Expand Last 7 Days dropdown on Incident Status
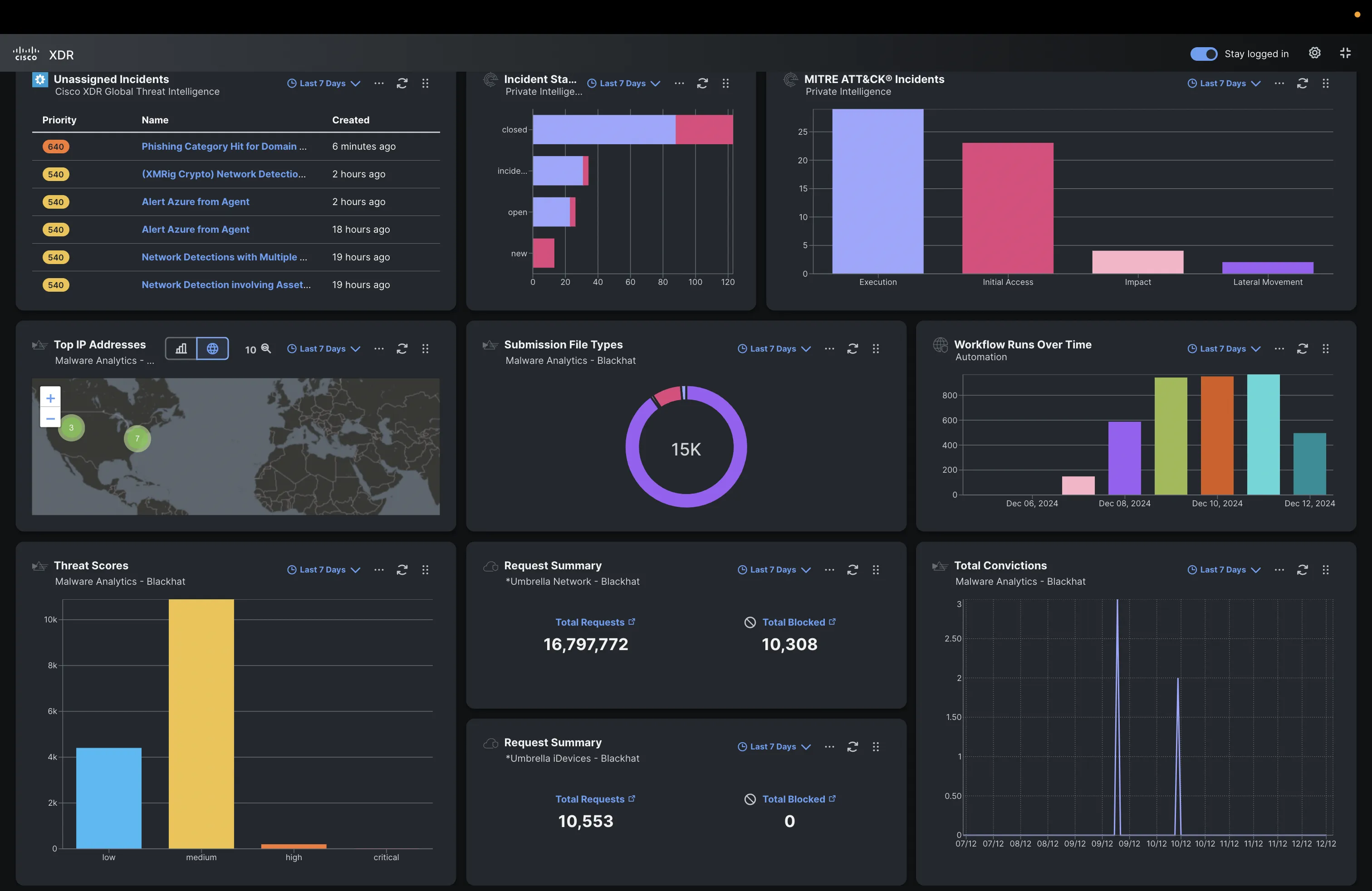This screenshot has height=891, width=1372. pyautogui.click(x=624, y=83)
